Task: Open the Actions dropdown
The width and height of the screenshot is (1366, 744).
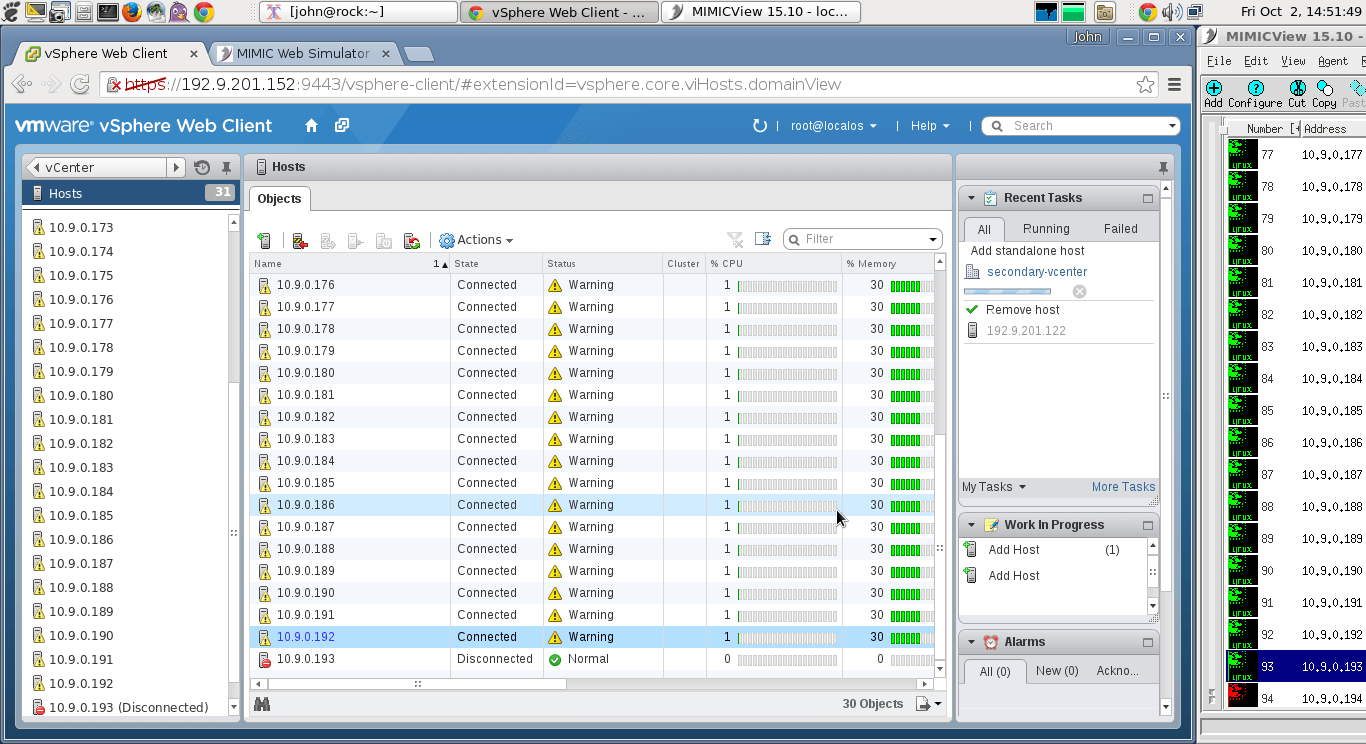Action: [x=476, y=240]
